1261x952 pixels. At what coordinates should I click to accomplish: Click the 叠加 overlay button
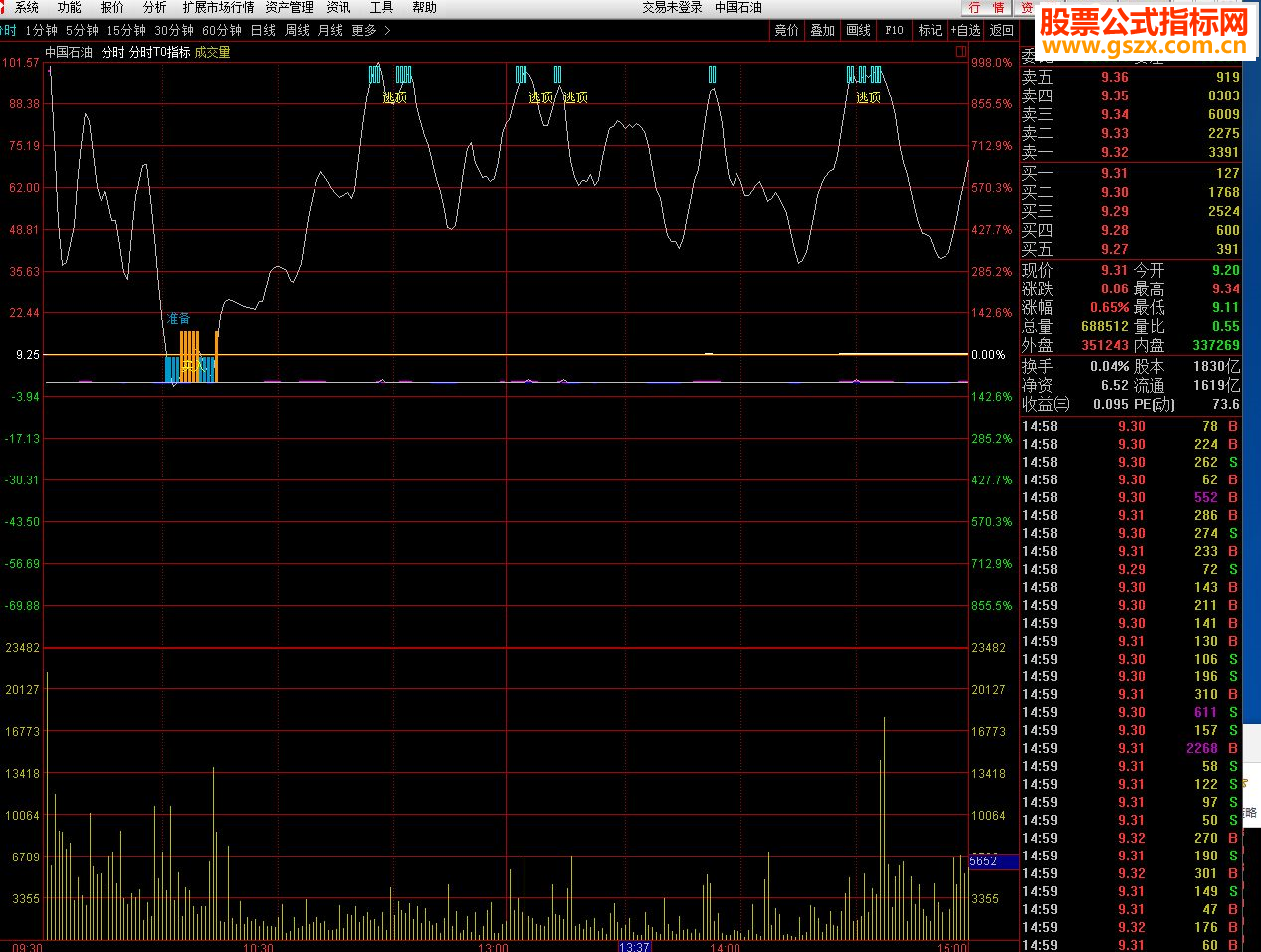[x=822, y=31]
